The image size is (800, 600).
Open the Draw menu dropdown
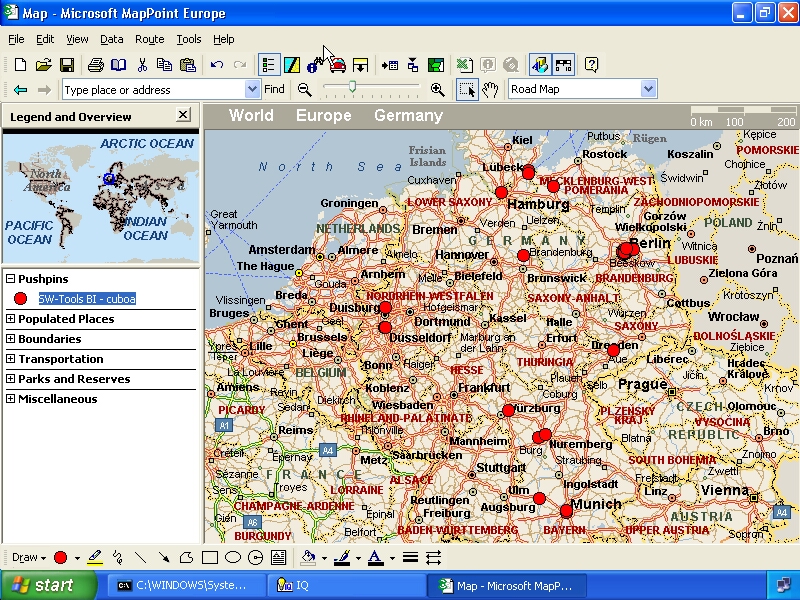(29, 557)
